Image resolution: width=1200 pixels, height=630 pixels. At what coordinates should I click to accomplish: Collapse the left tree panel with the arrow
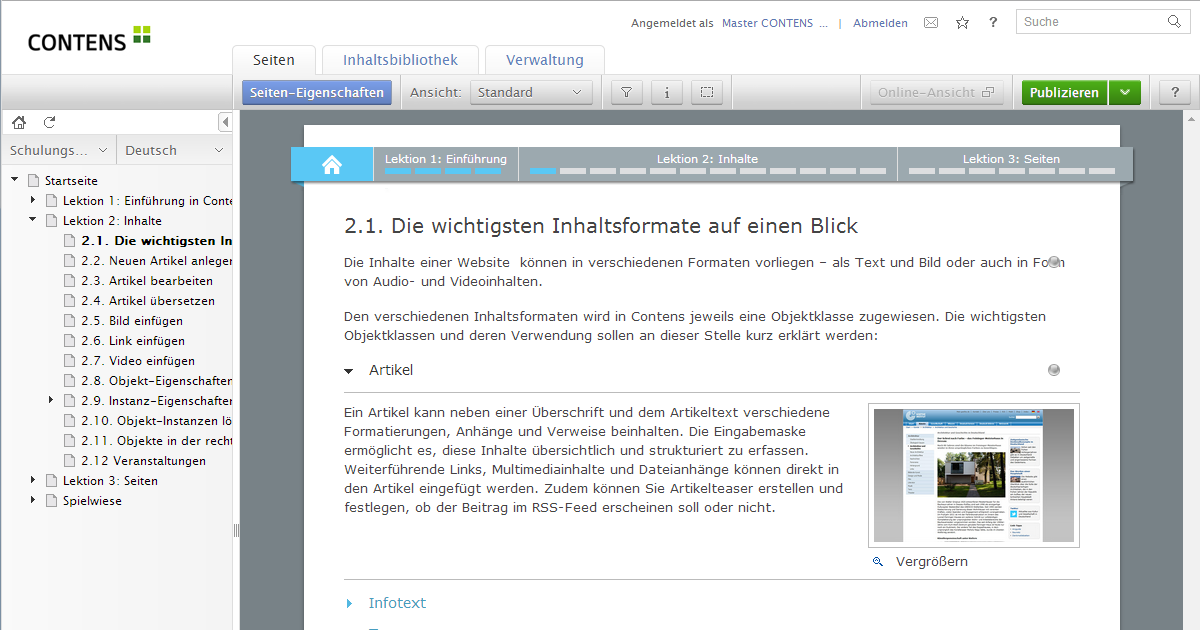[x=225, y=122]
